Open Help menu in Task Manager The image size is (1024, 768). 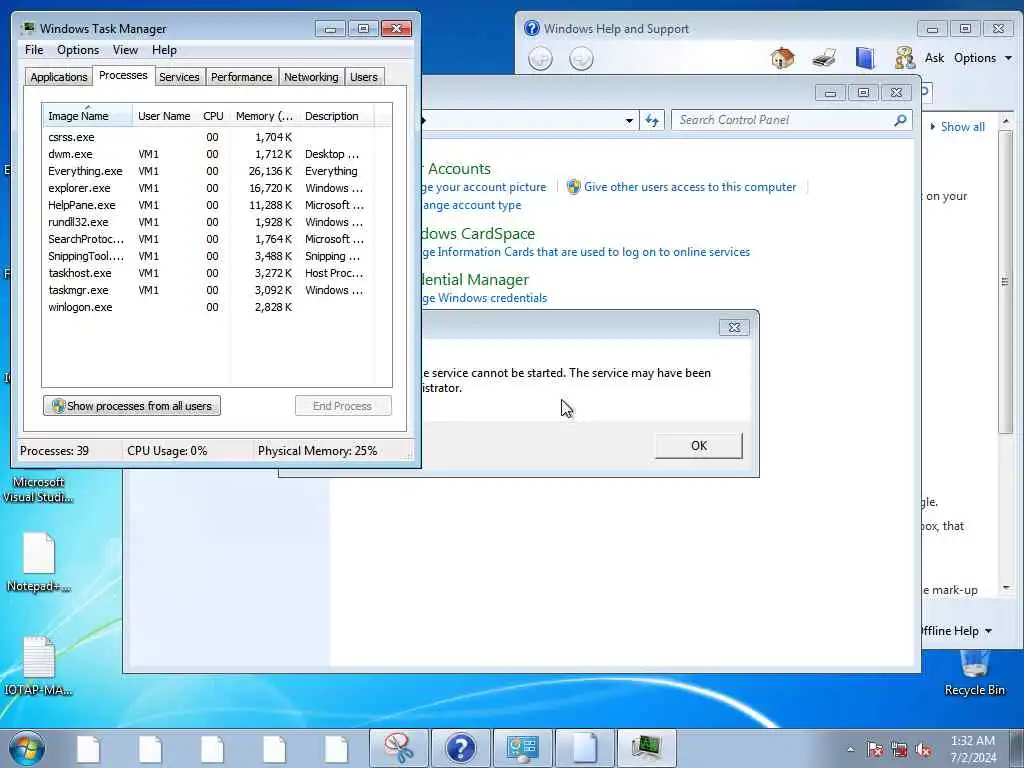coord(164,50)
